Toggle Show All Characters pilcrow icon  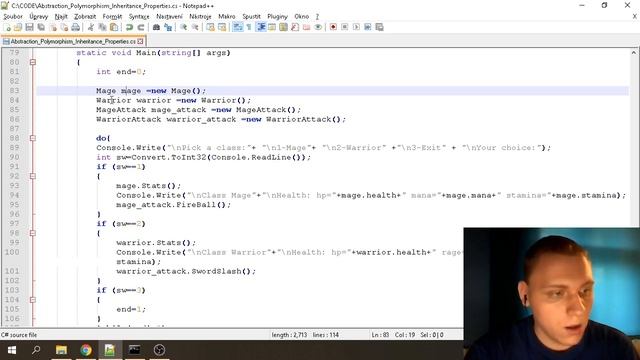click(x=249, y=27)
